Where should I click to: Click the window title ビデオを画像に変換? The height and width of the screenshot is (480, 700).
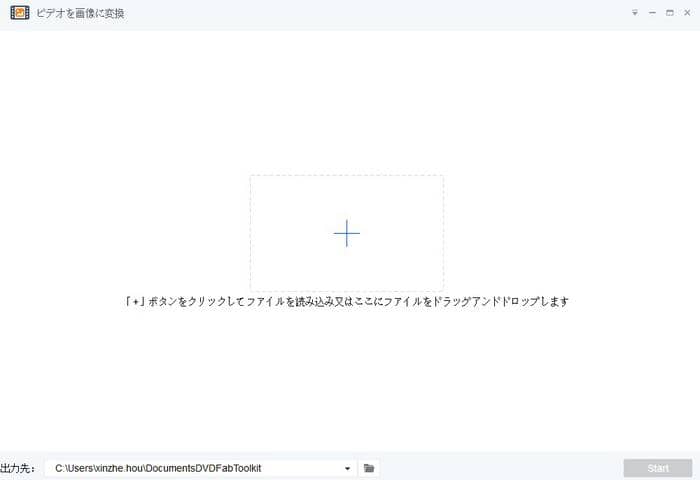point(80,13)
